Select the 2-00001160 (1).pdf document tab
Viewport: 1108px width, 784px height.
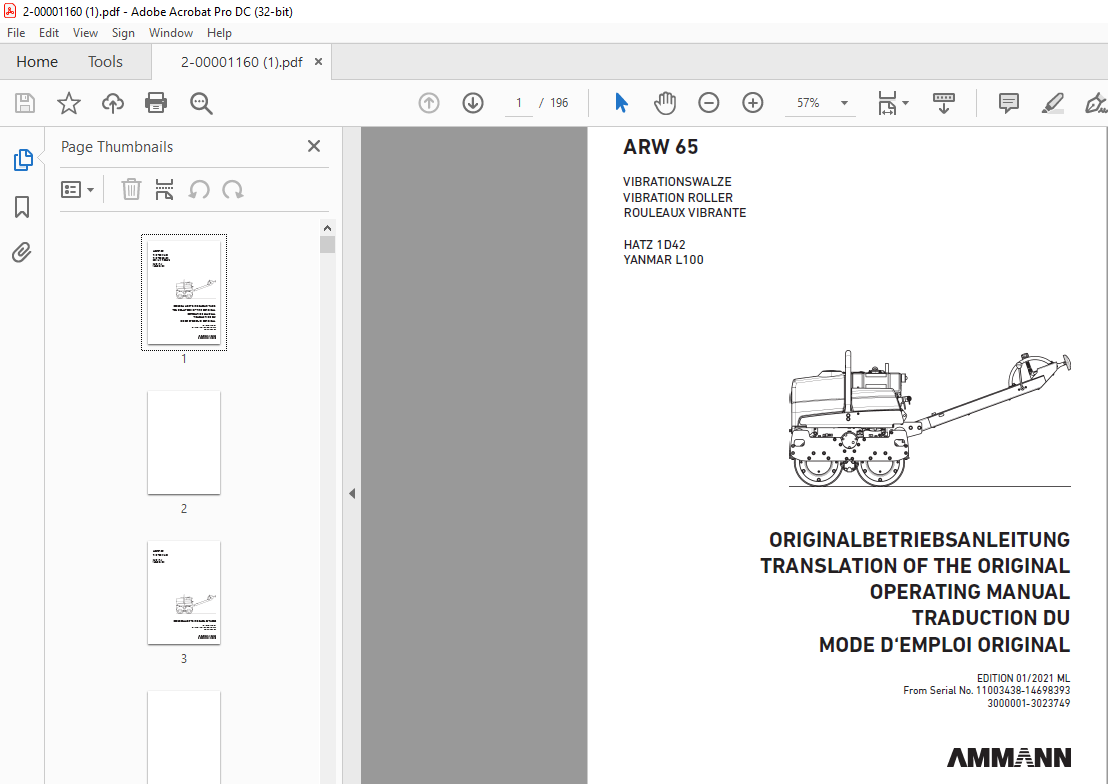click(x=241, y=62)
